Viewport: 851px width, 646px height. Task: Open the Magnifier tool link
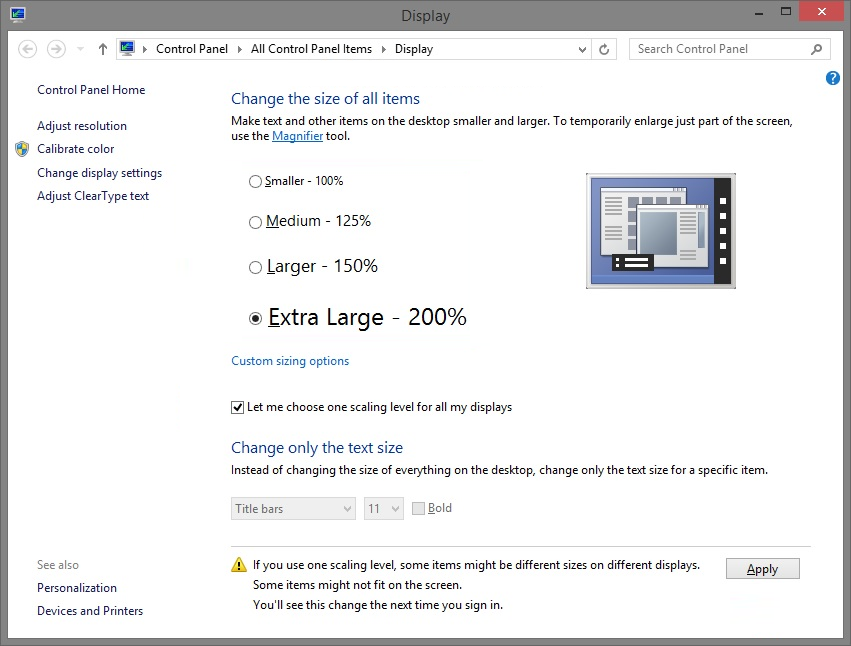tap(297, 136)
